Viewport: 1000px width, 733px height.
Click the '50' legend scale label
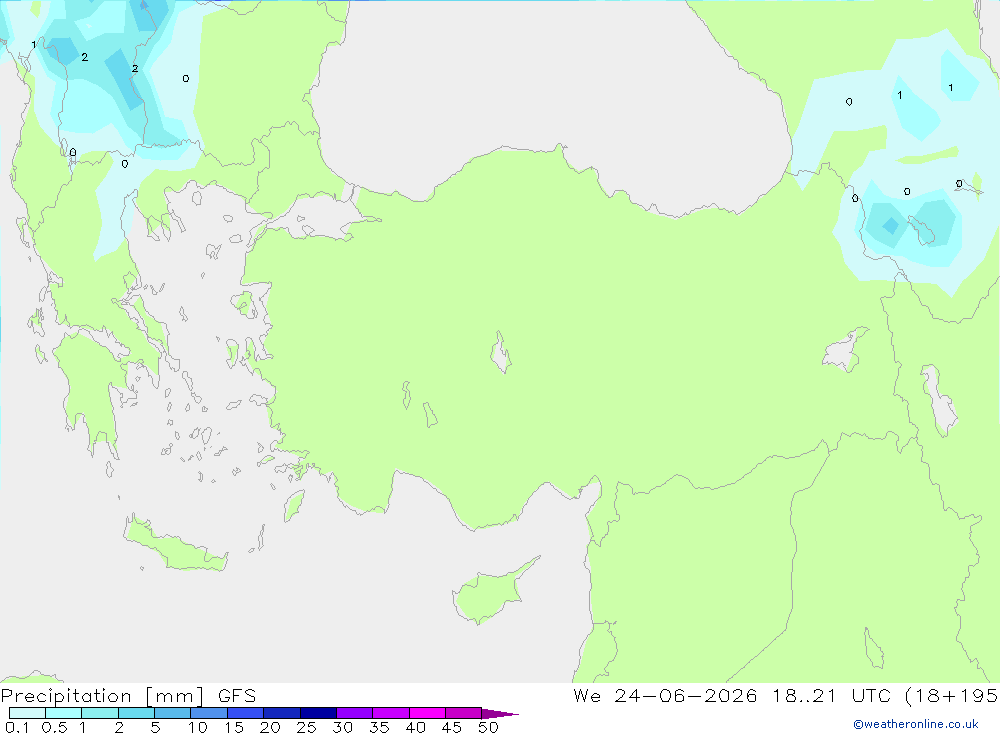coord(489,727)
